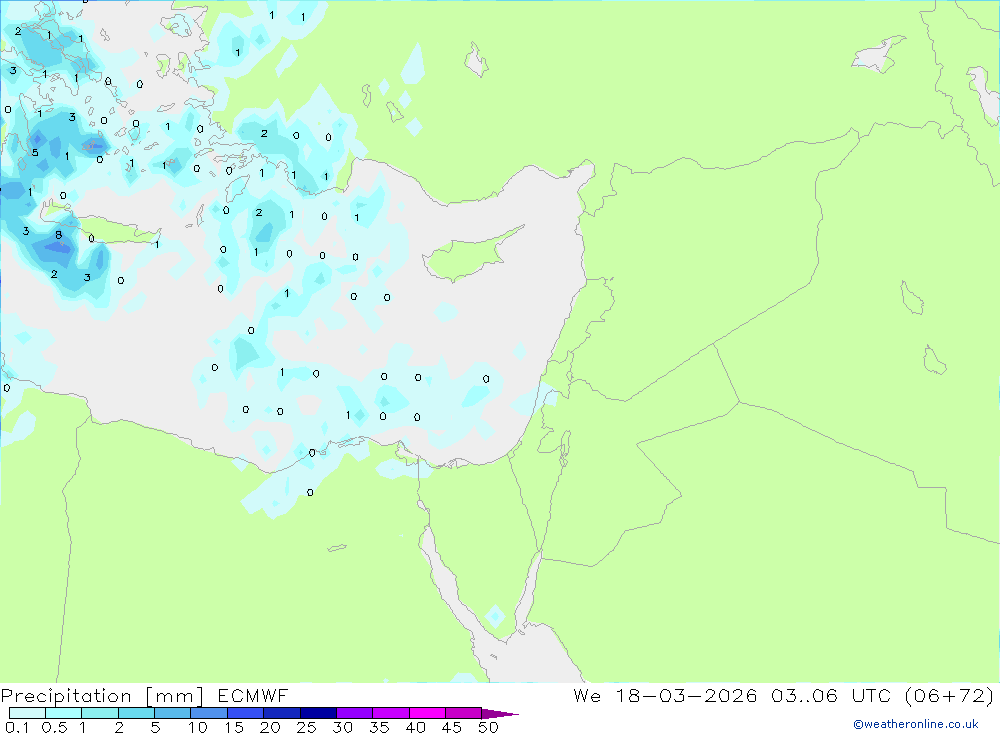Image resolution: width=1000 pixels, height=733 pixels.
Task: Click the '[mm]' unit label
Action: [175, 696]
